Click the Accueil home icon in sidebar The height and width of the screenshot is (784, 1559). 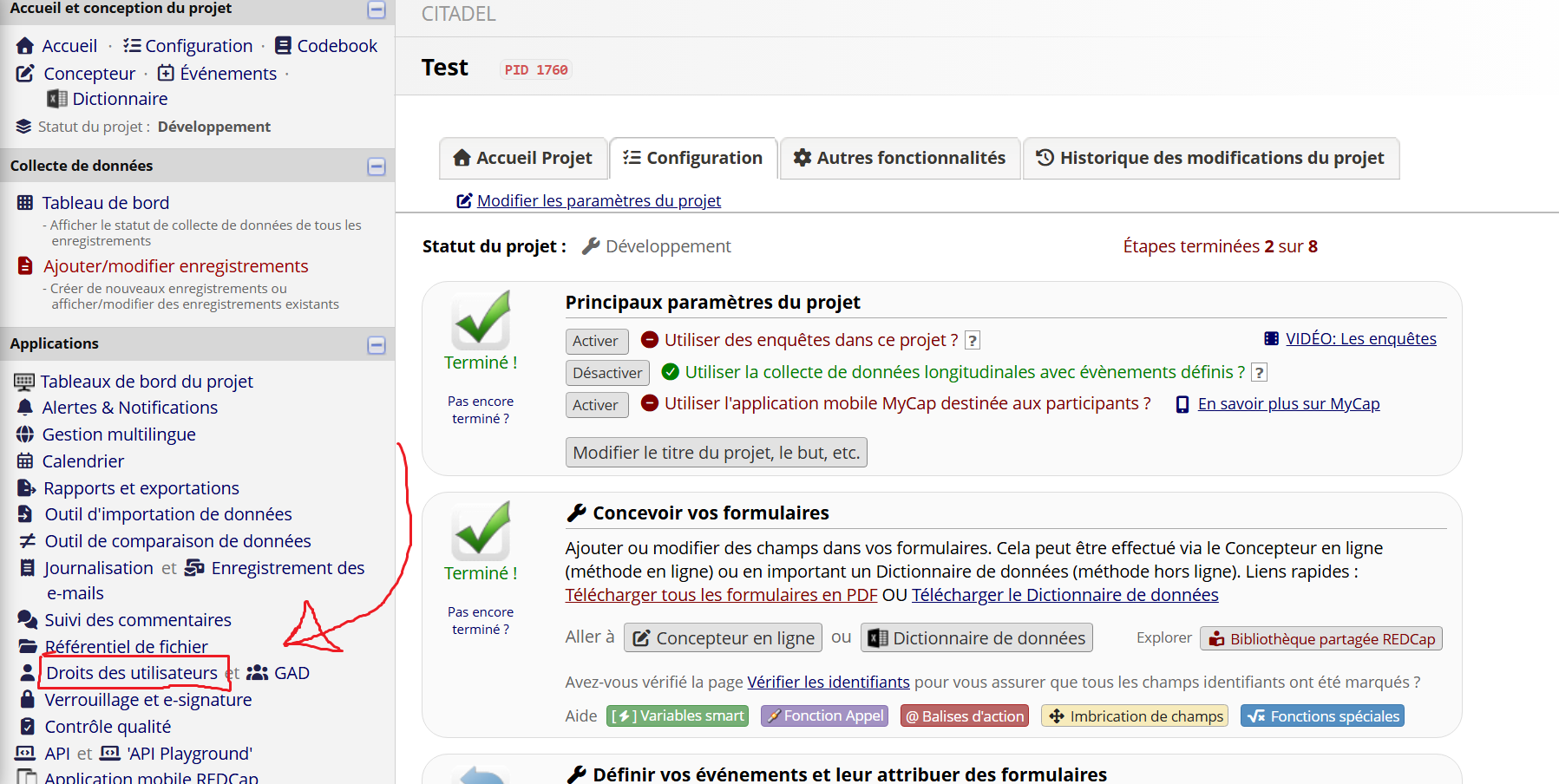[x=25, y=46]
